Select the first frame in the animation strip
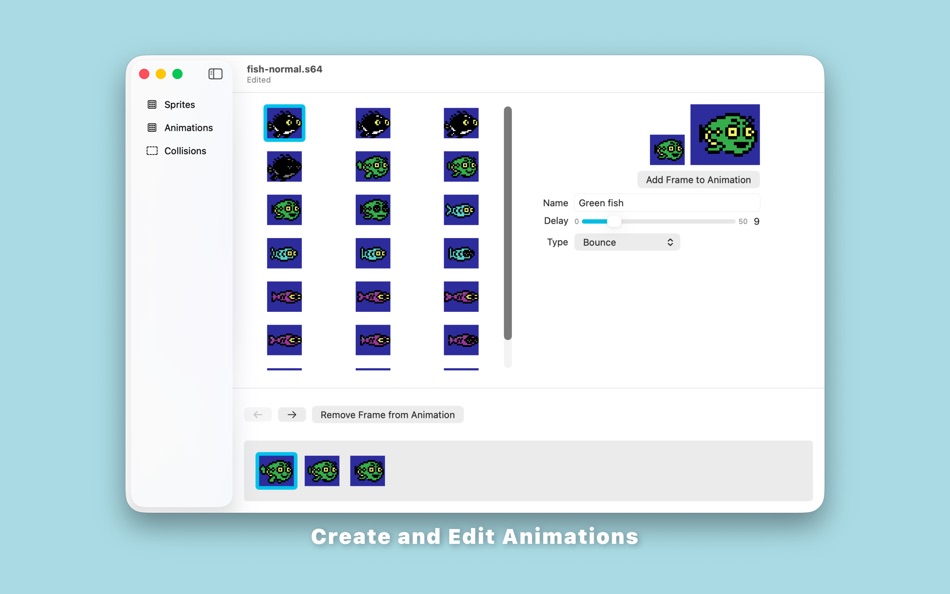 pos(276,470)
